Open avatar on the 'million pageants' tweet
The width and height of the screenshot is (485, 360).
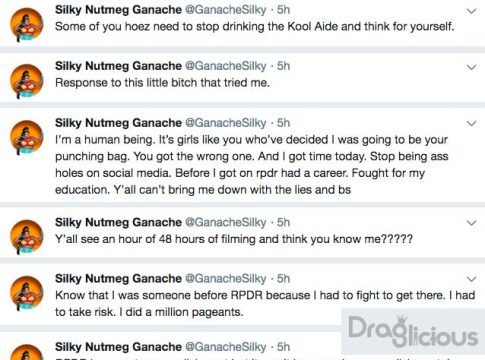27,293
